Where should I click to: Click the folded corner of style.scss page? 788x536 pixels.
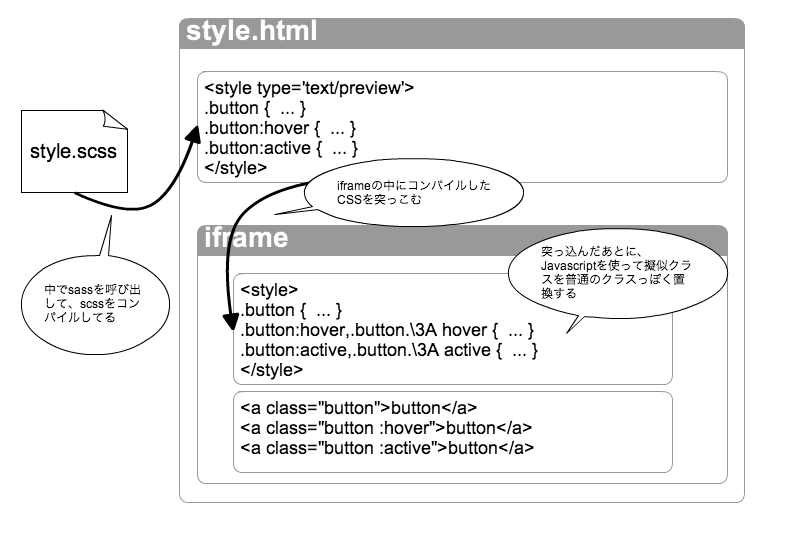pyautogui.click(x=114, y=120)
